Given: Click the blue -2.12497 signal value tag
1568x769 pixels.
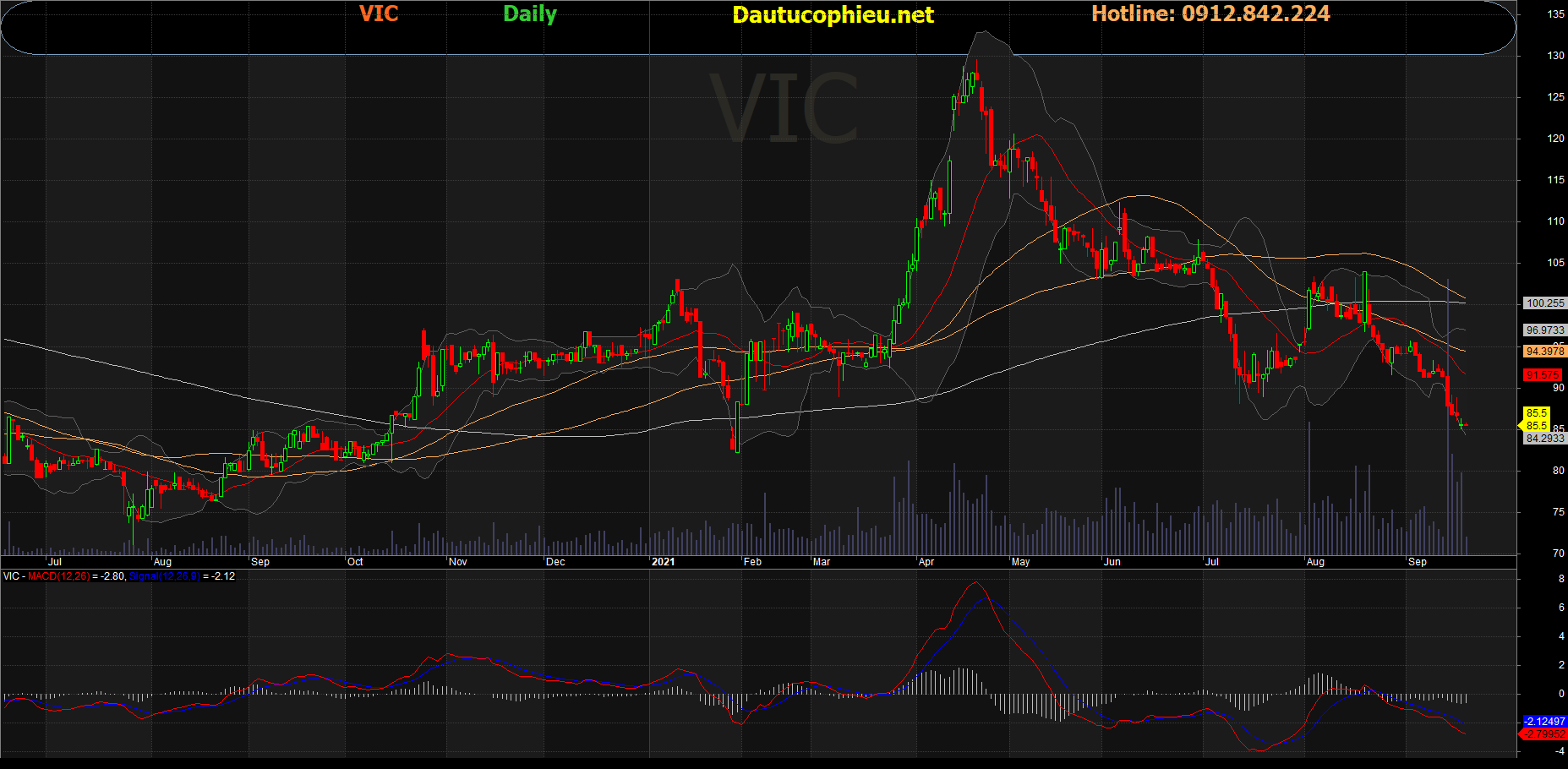Looking at the screenshot, I should point(1543,722).
